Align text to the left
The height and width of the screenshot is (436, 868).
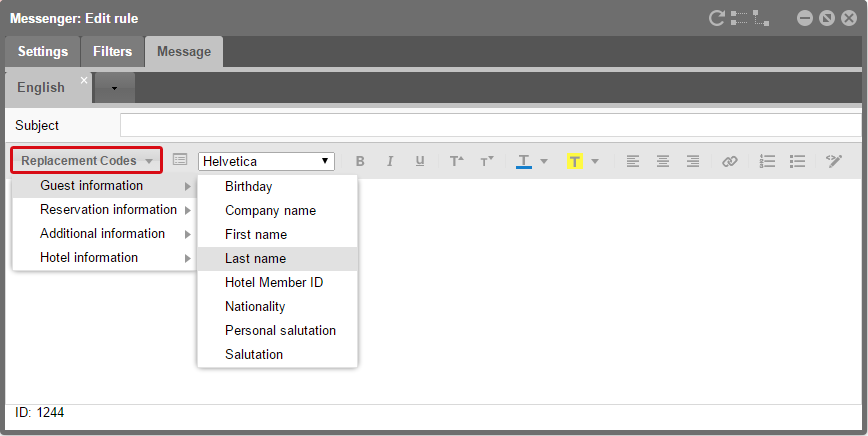[x=632, y=161]
